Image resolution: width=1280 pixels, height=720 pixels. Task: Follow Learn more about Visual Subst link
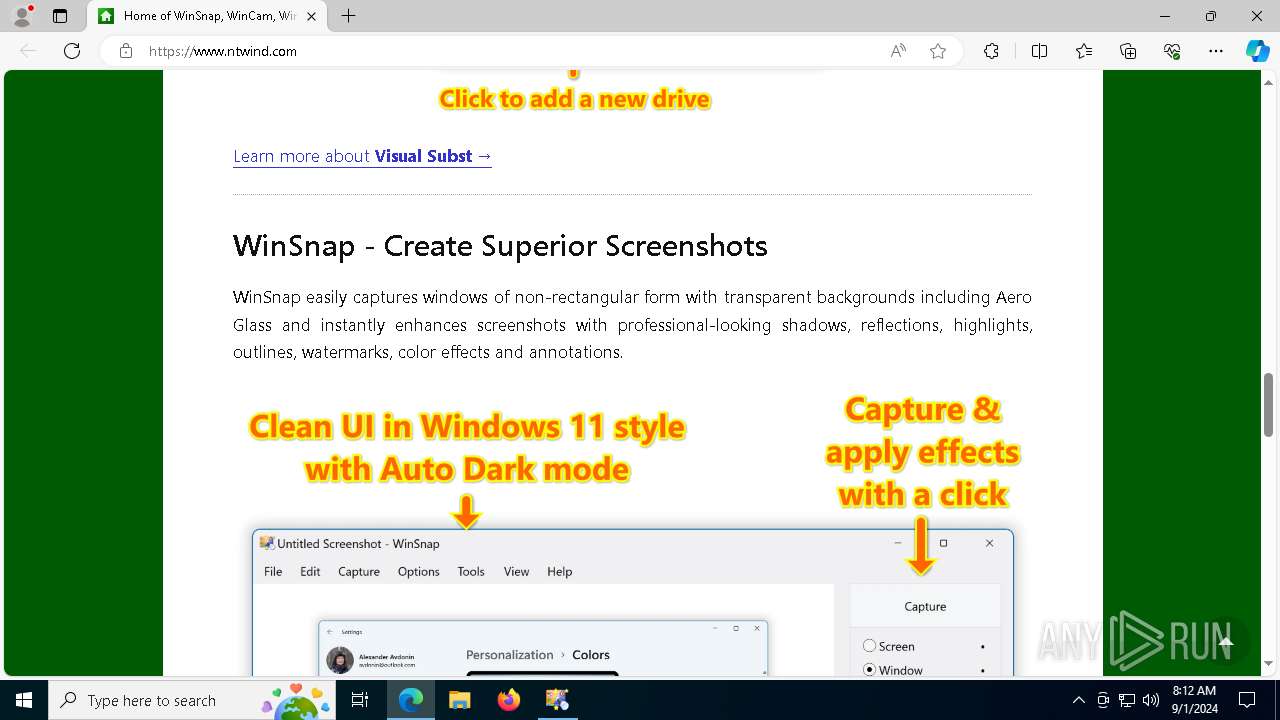click(x=362, y=156)
